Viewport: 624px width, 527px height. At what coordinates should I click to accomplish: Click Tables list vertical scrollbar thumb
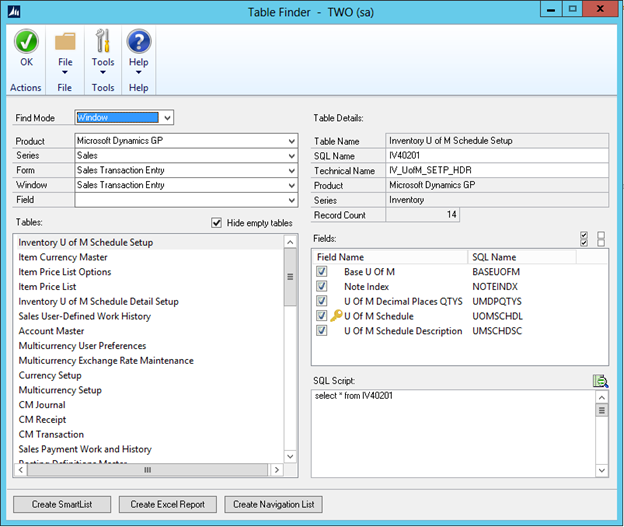click(x=291, y=277)
